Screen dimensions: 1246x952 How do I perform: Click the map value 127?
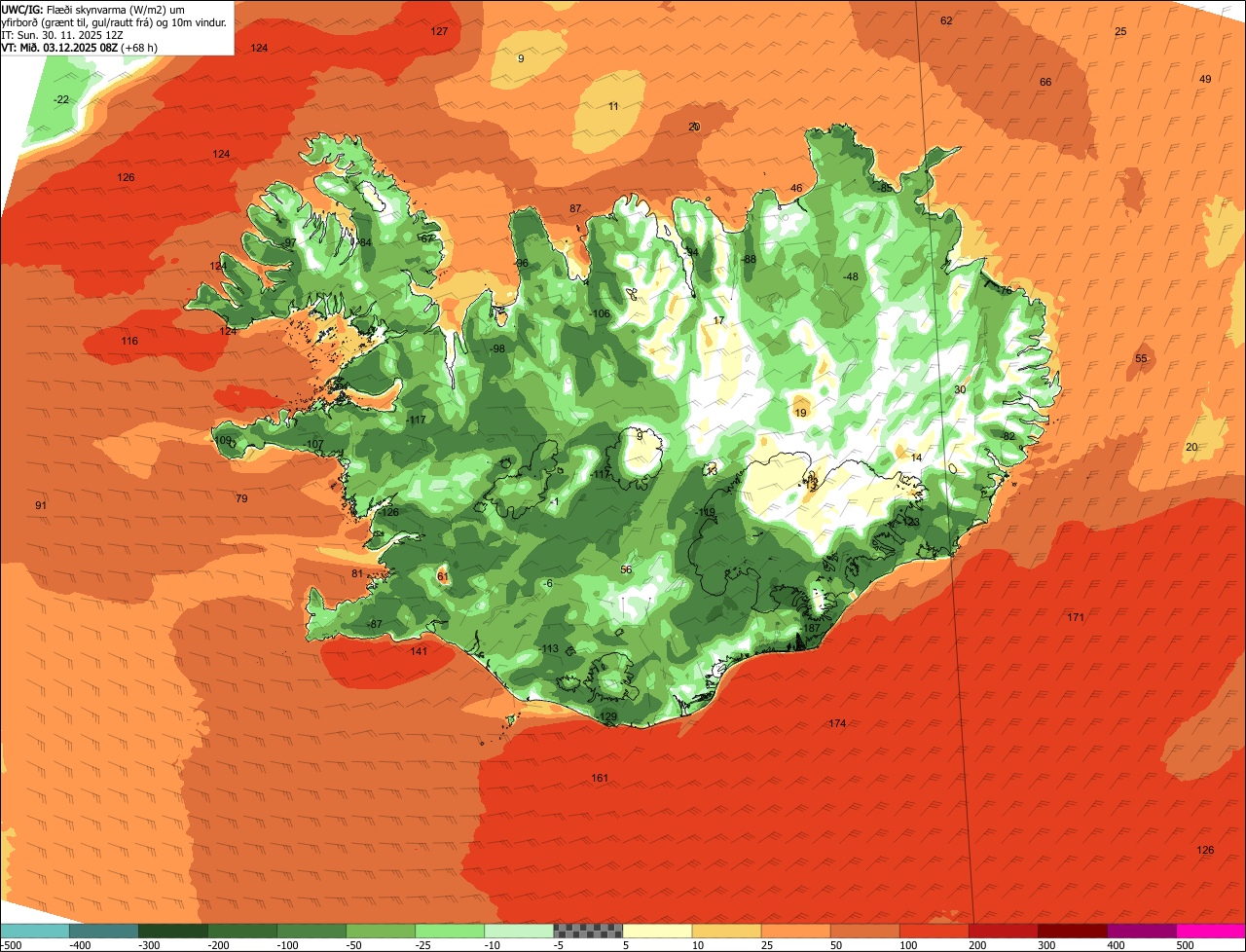[x=439, y=31]
